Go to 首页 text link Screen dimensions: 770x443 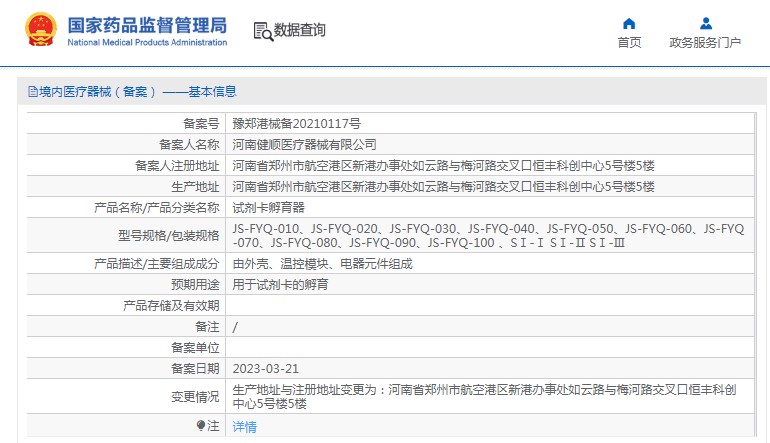(629, 43)
